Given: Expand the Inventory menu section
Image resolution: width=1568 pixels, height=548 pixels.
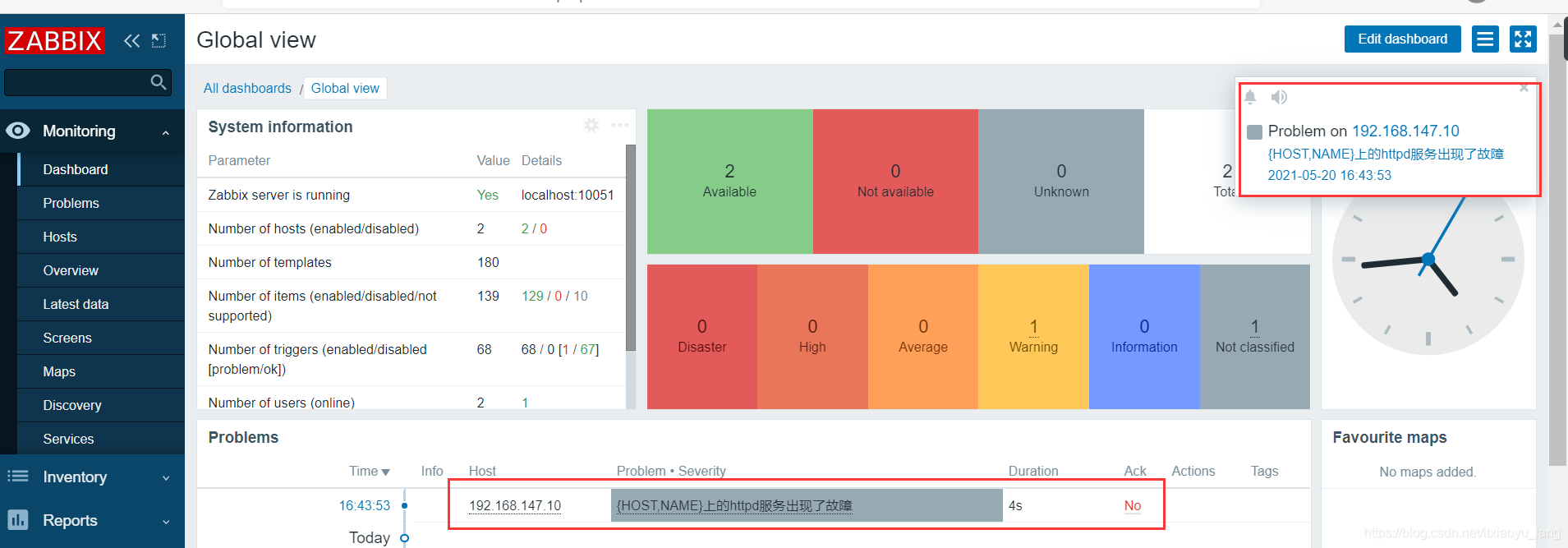Looking at the screenshot, I should (166, 478).
